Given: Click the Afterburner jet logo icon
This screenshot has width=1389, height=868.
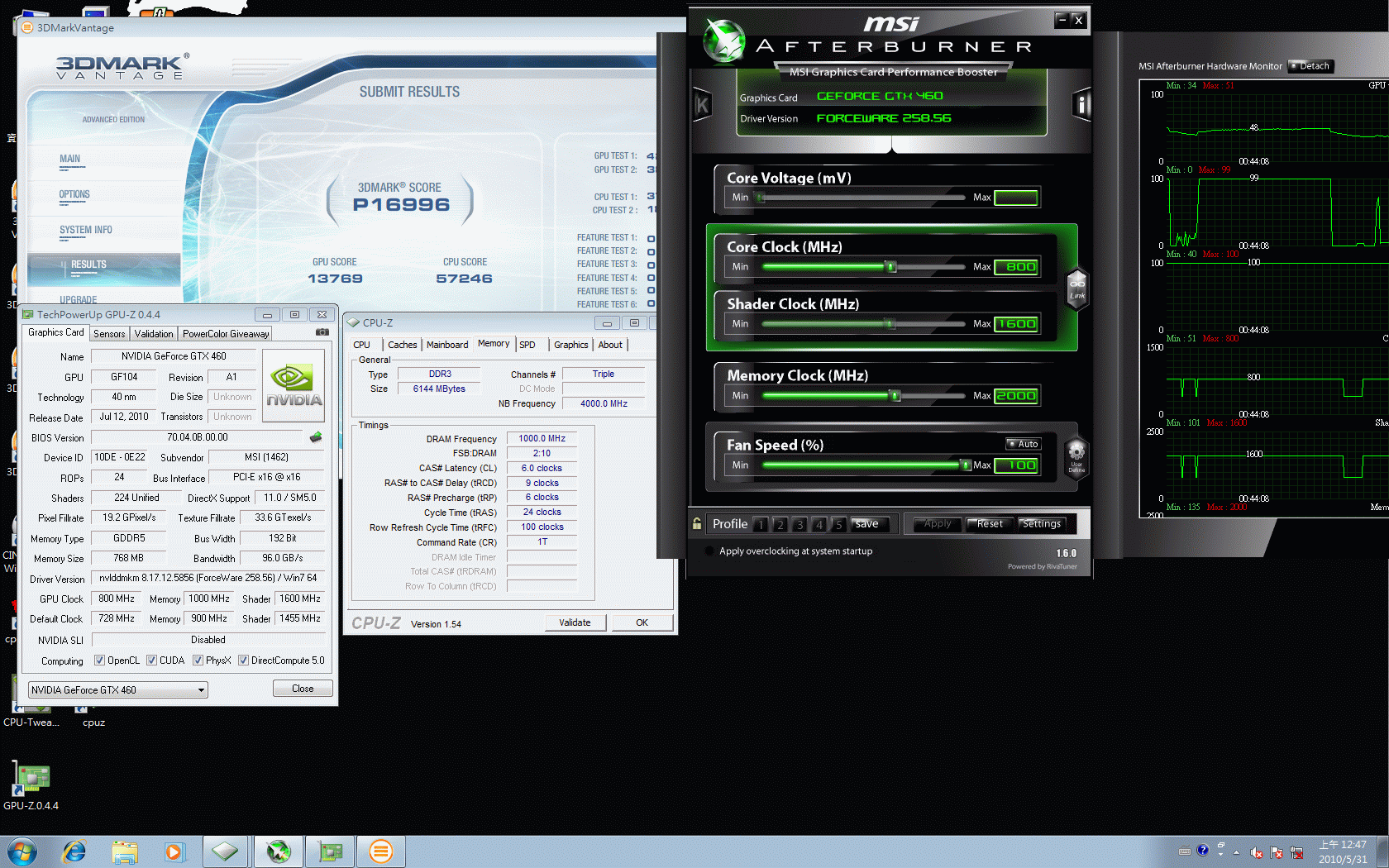Looking at the screenshot, I should pos(723,41).
